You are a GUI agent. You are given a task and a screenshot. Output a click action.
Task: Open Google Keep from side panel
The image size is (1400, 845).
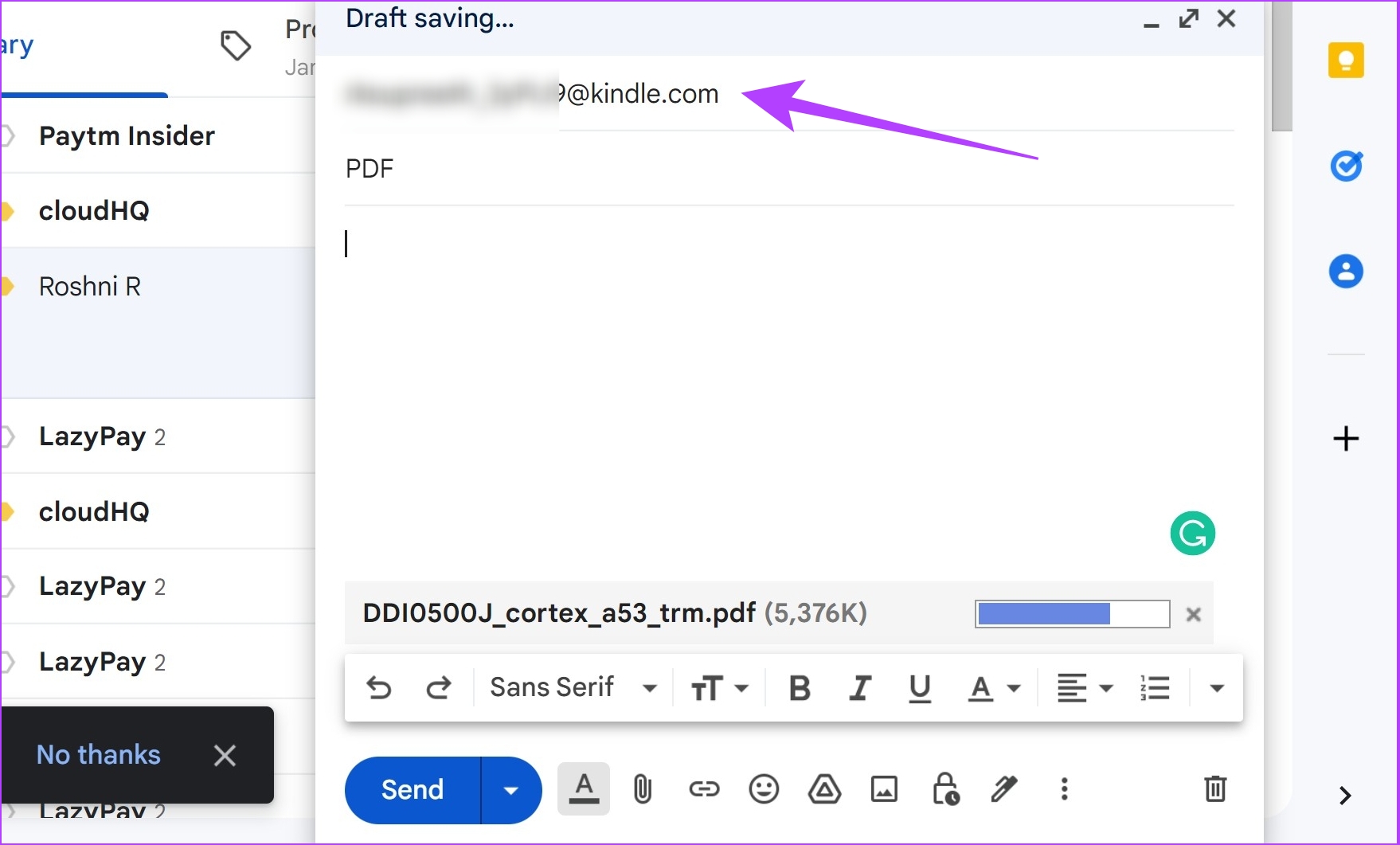click(x=1346, y=61)
